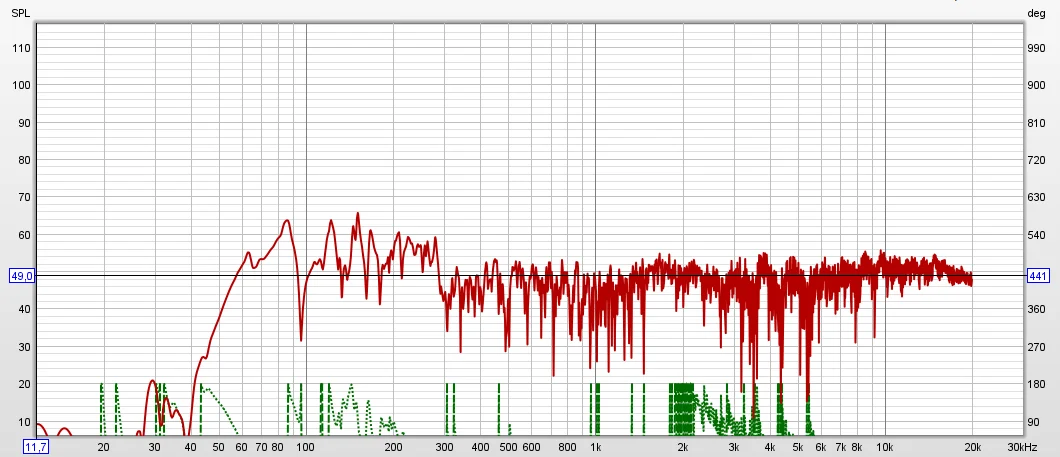
Task: Click the 2k frequency axis label
Action: (683, 447)
